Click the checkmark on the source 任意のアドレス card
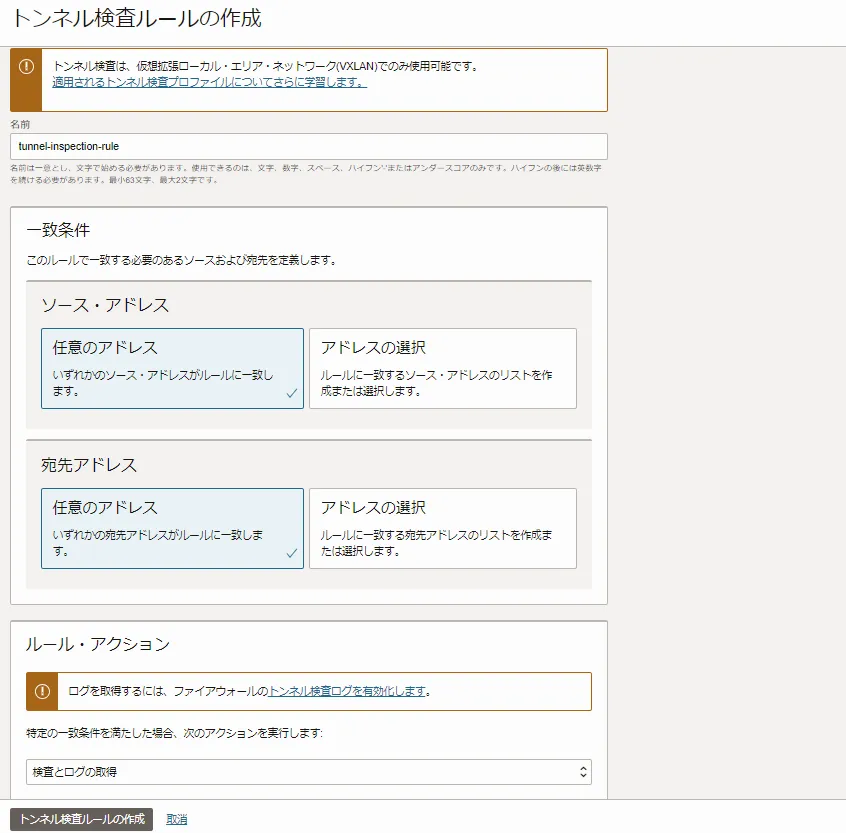846x833 pixels. tap(292, 393)
